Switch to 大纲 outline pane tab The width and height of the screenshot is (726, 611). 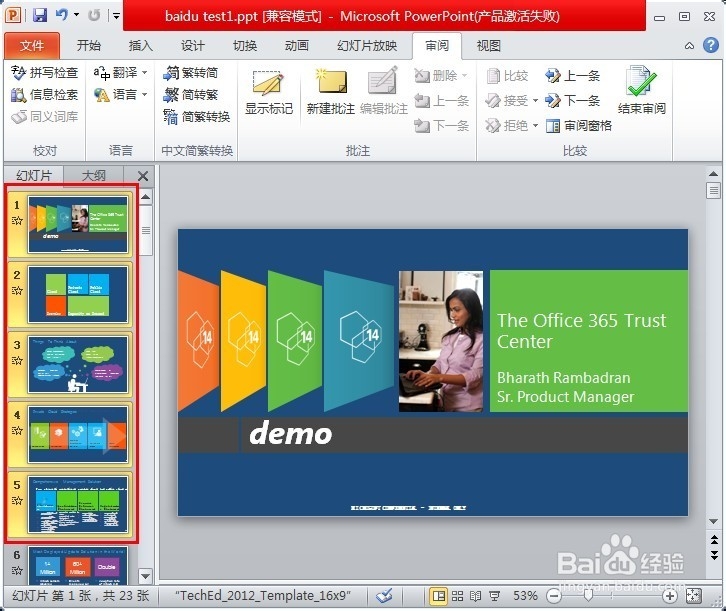click(94, 175)
